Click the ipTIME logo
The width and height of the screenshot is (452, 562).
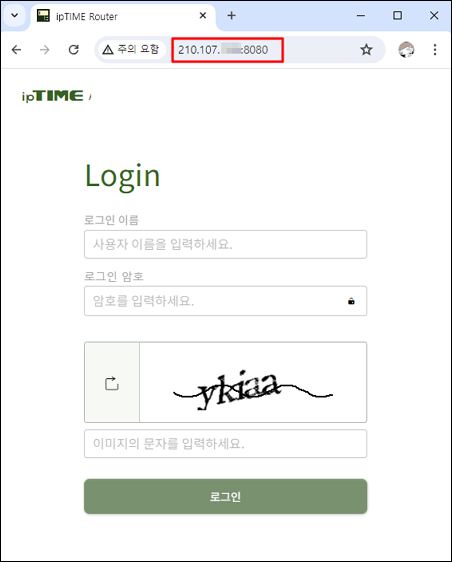point(56,96)
